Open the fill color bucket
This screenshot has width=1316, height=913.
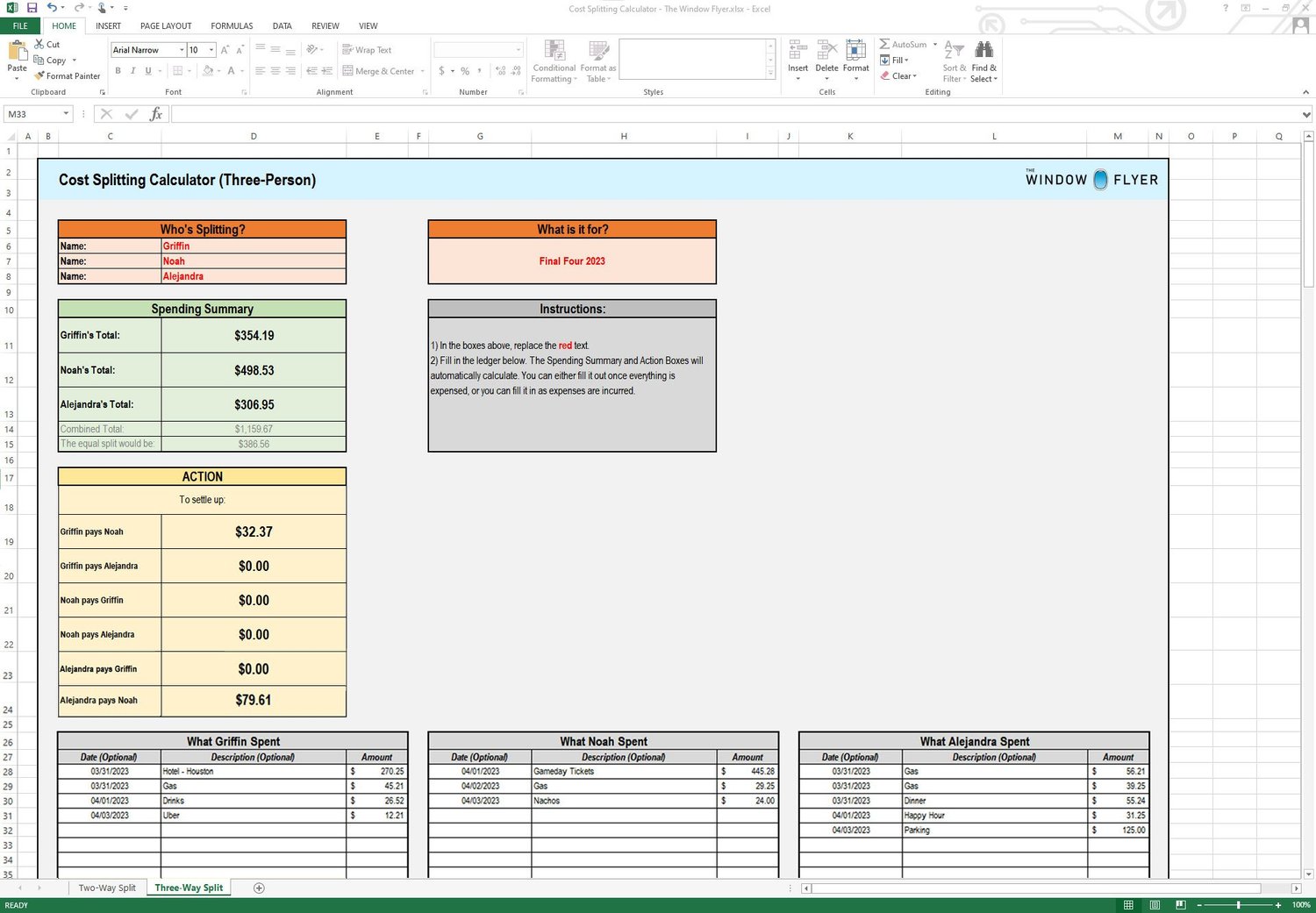208,71
